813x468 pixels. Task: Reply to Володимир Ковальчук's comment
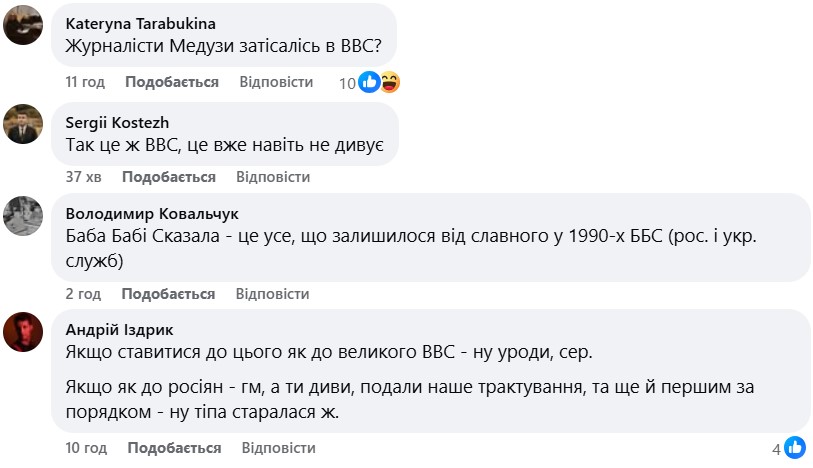coord(272,294)
